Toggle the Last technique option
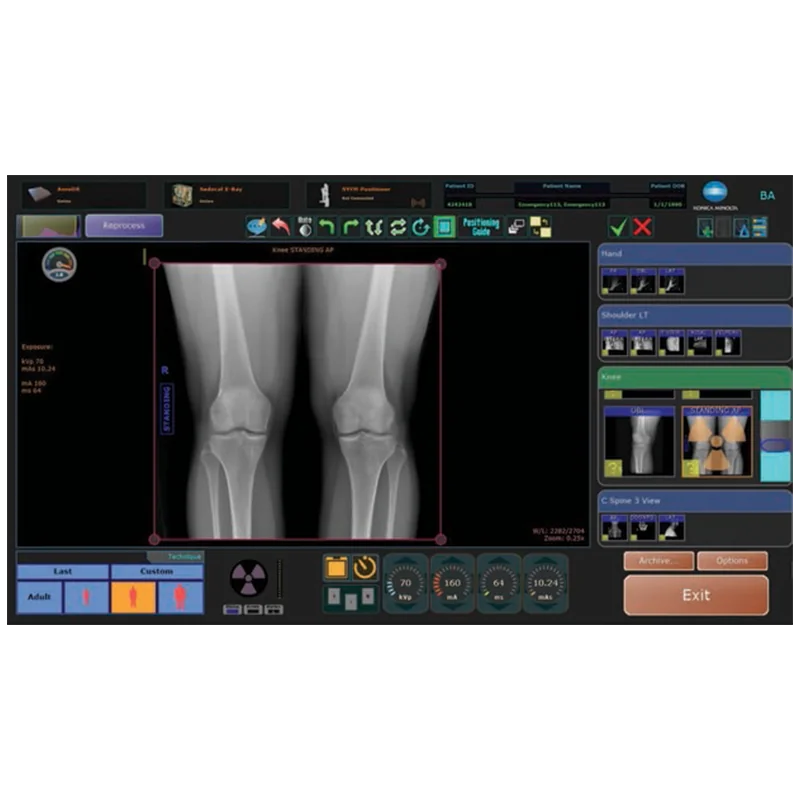The width and height of the screenshot is (800, 800). 63,571
